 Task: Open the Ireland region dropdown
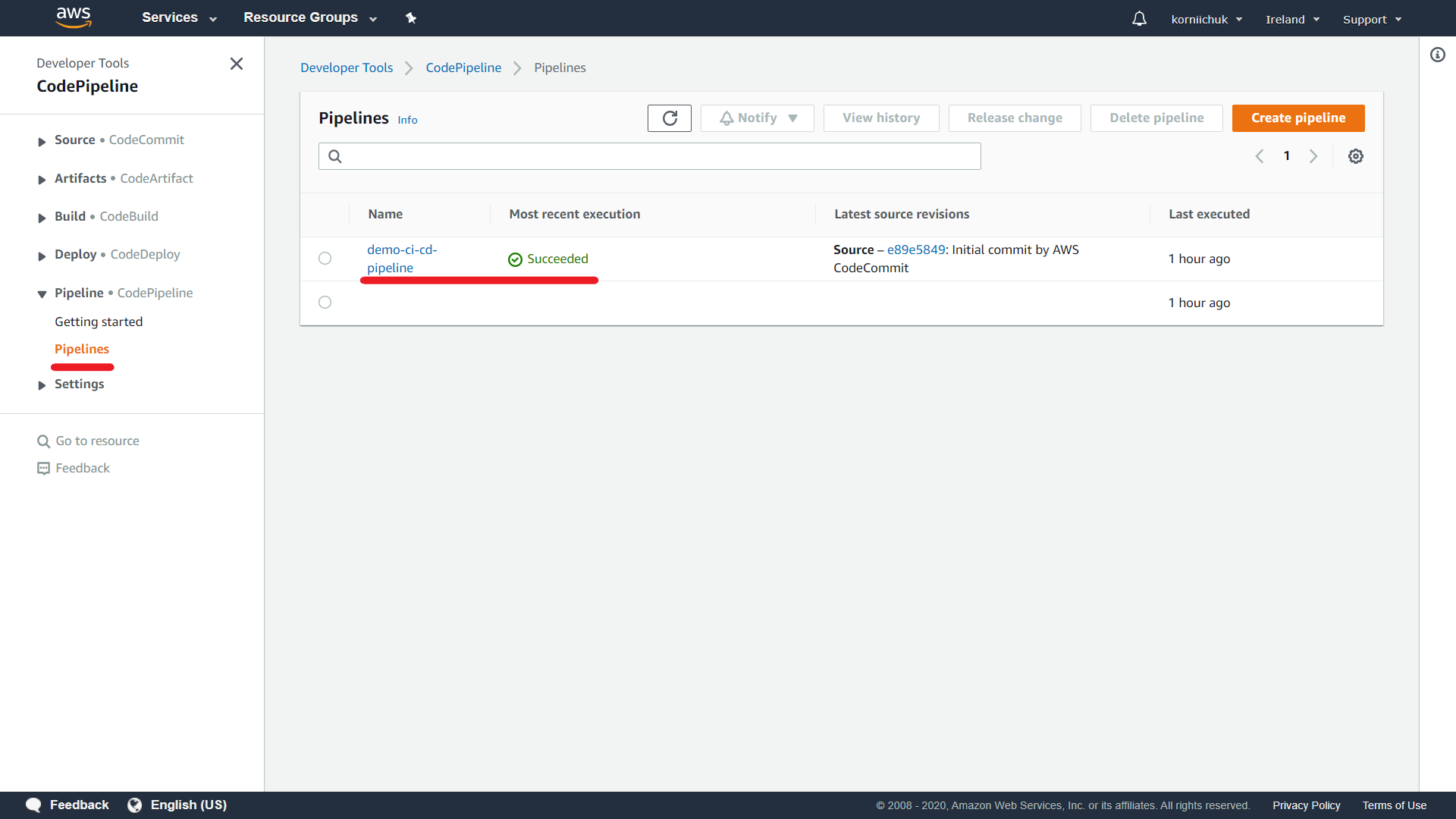pyautogui.click(x=1292, y=19)
